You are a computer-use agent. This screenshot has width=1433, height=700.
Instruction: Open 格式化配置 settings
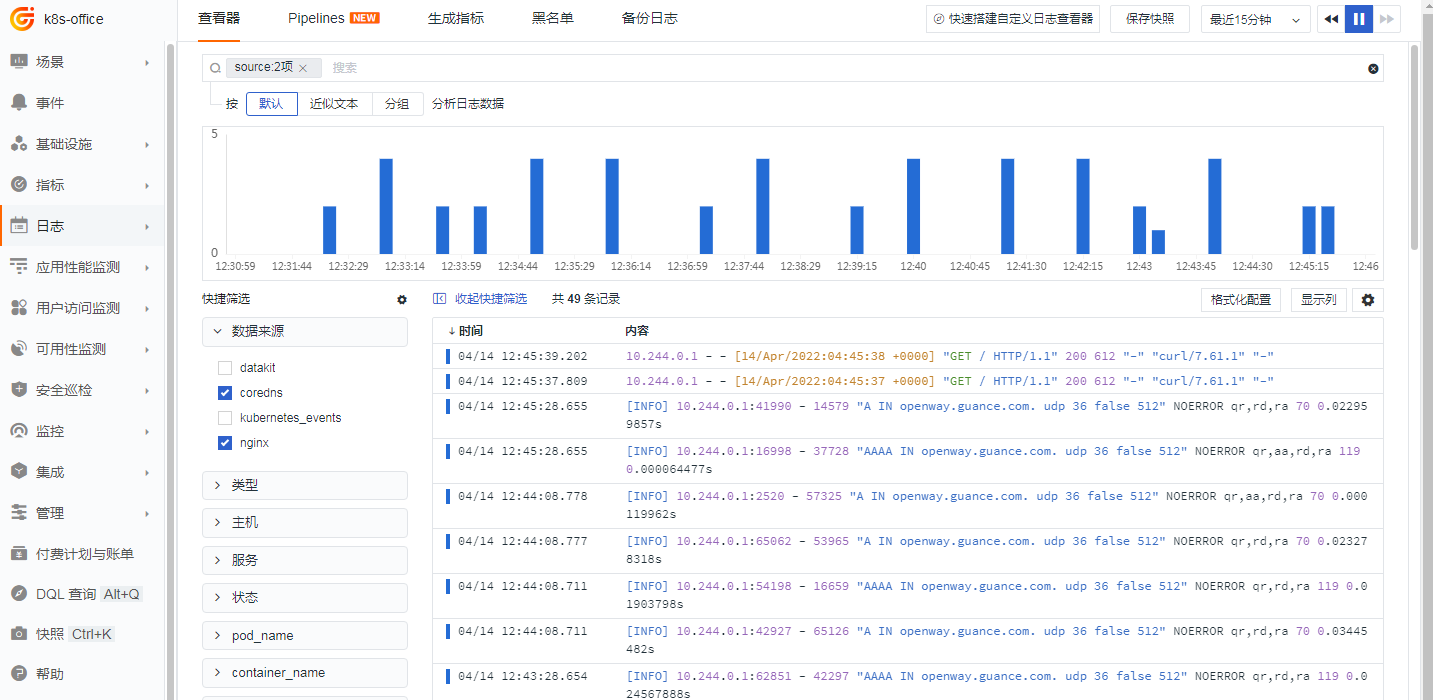(x=1240, y=299)
